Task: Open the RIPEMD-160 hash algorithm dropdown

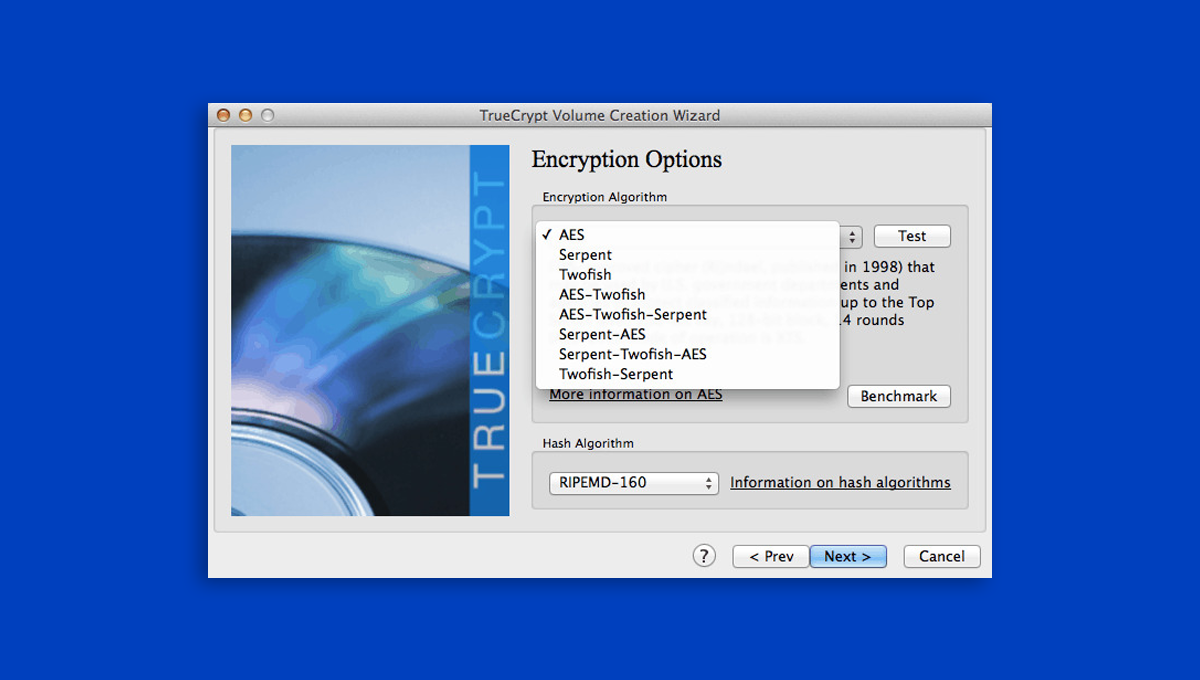Action: (634, 483)
